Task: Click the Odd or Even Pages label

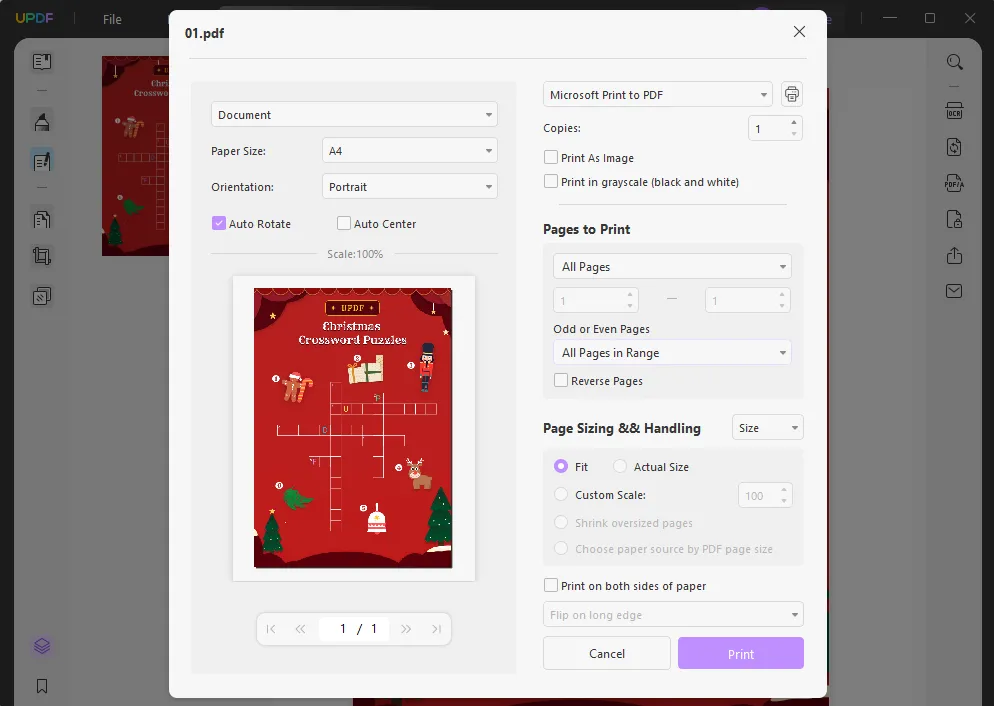Action: tap(601, 329)
